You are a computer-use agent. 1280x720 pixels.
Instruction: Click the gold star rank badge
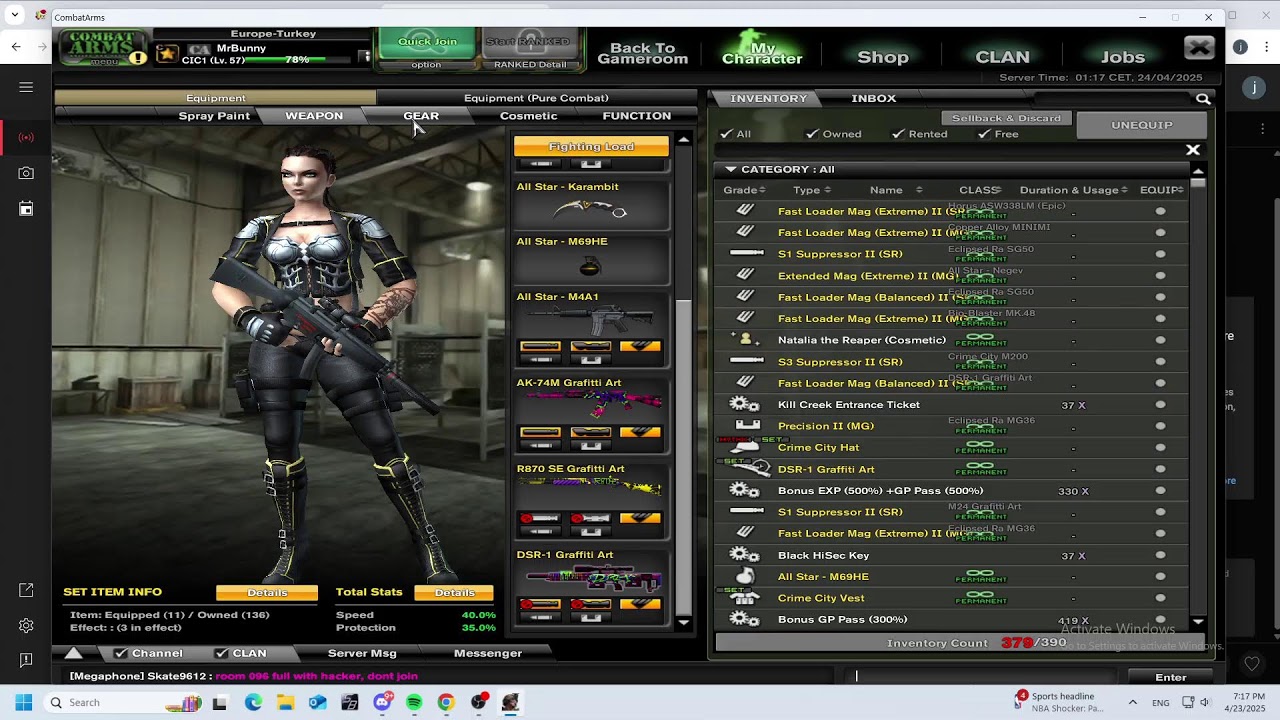tap(167, 54)
